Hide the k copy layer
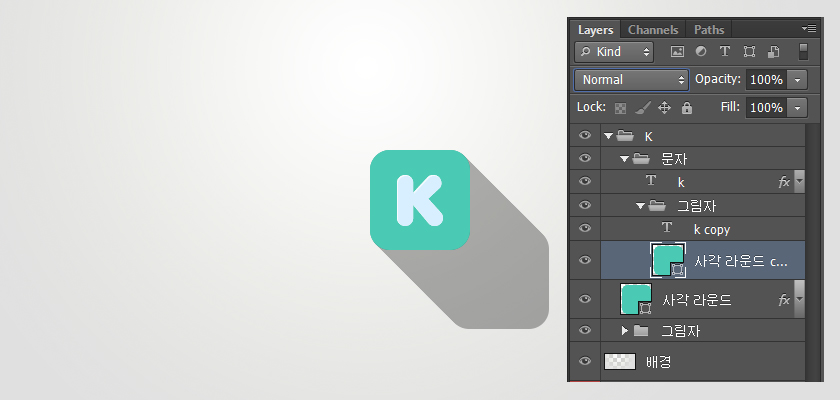840x400 pixels. pos(584,228)
